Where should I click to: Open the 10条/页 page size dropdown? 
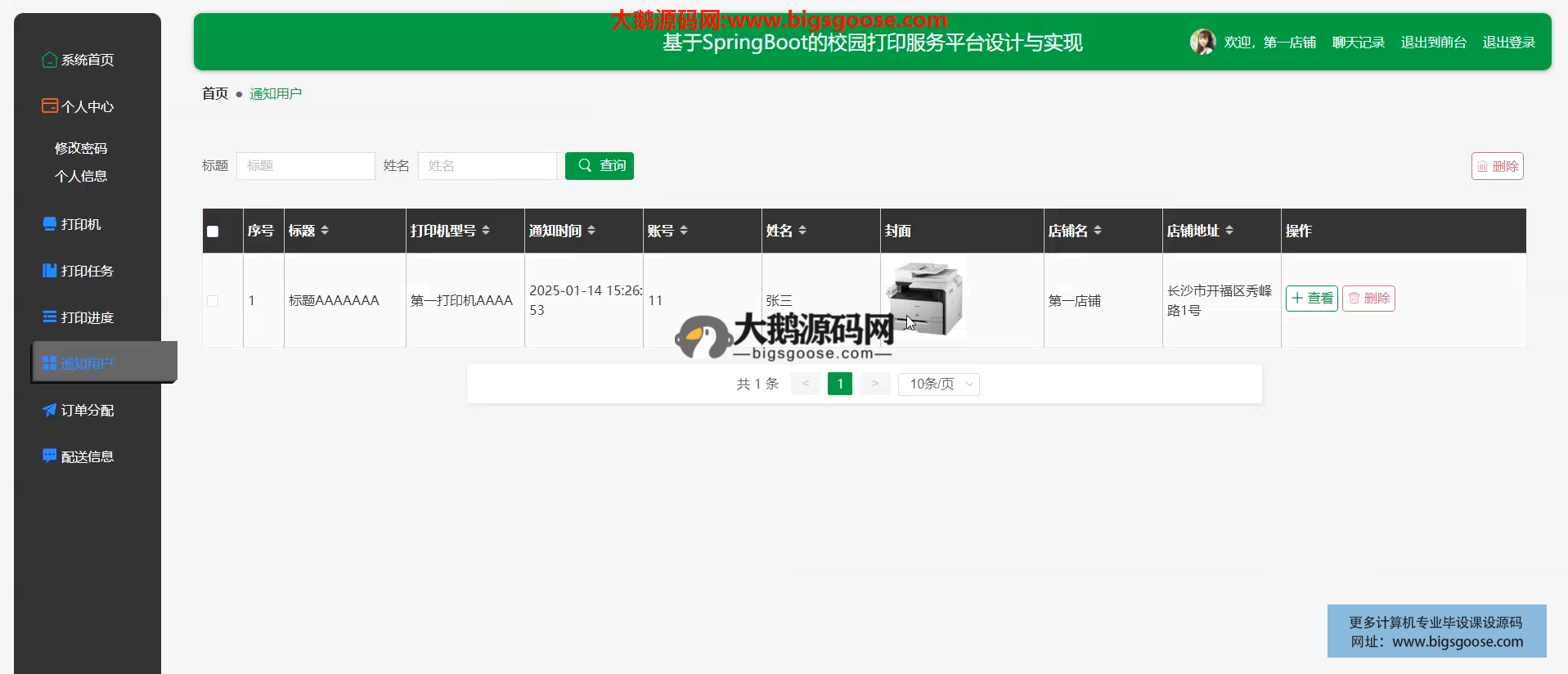pos(938,384)
